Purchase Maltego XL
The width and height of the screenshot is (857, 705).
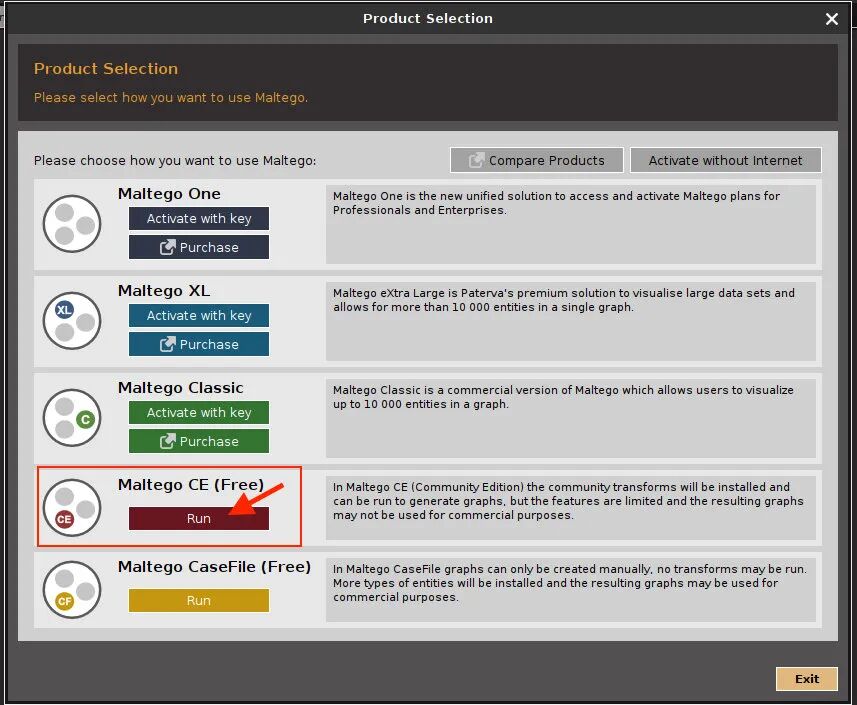[x=199, y=344]
